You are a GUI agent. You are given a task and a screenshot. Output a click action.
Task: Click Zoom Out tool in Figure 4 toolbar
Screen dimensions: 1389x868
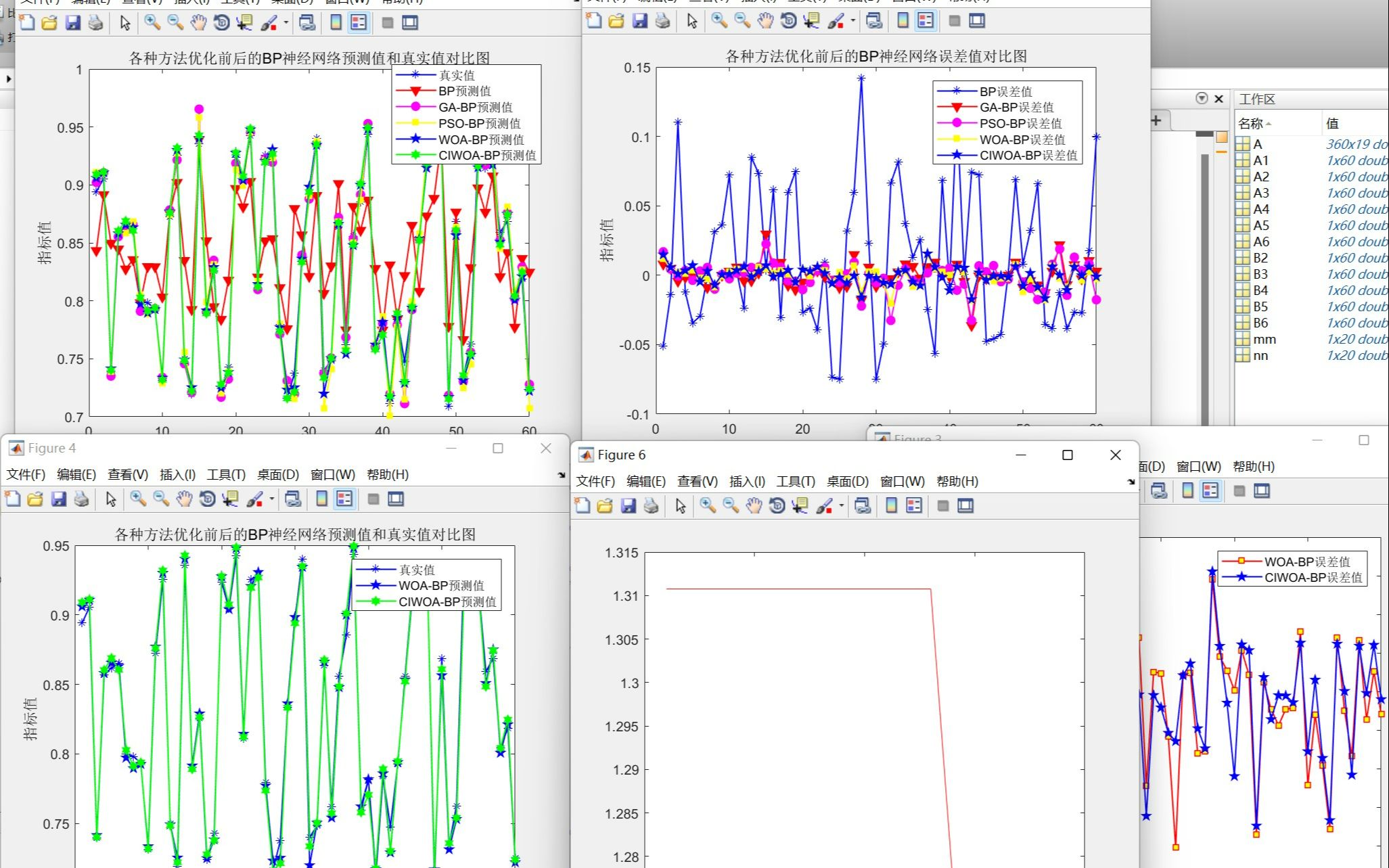click(x=161, y=499)
